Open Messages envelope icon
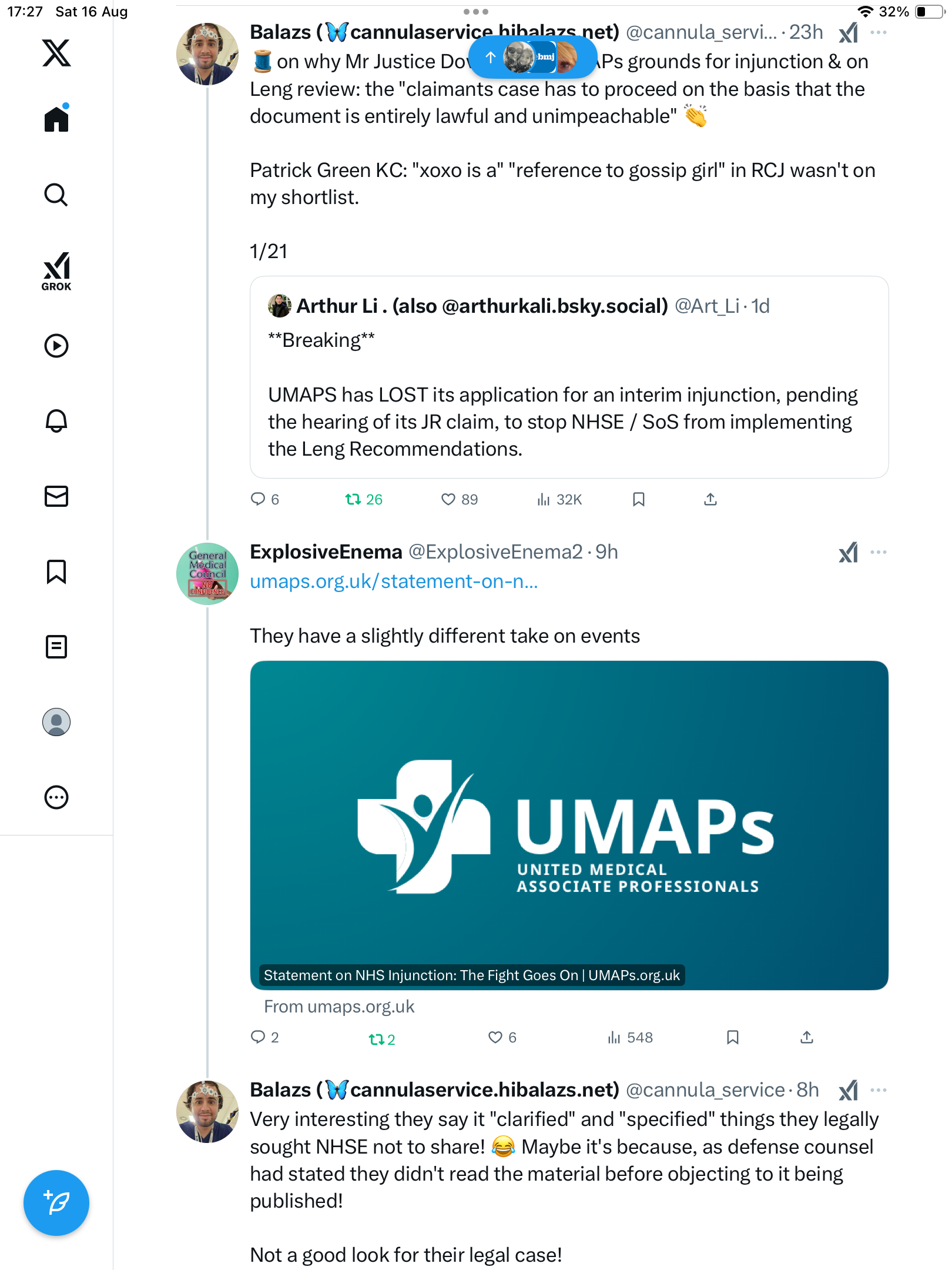 point(56,496)
